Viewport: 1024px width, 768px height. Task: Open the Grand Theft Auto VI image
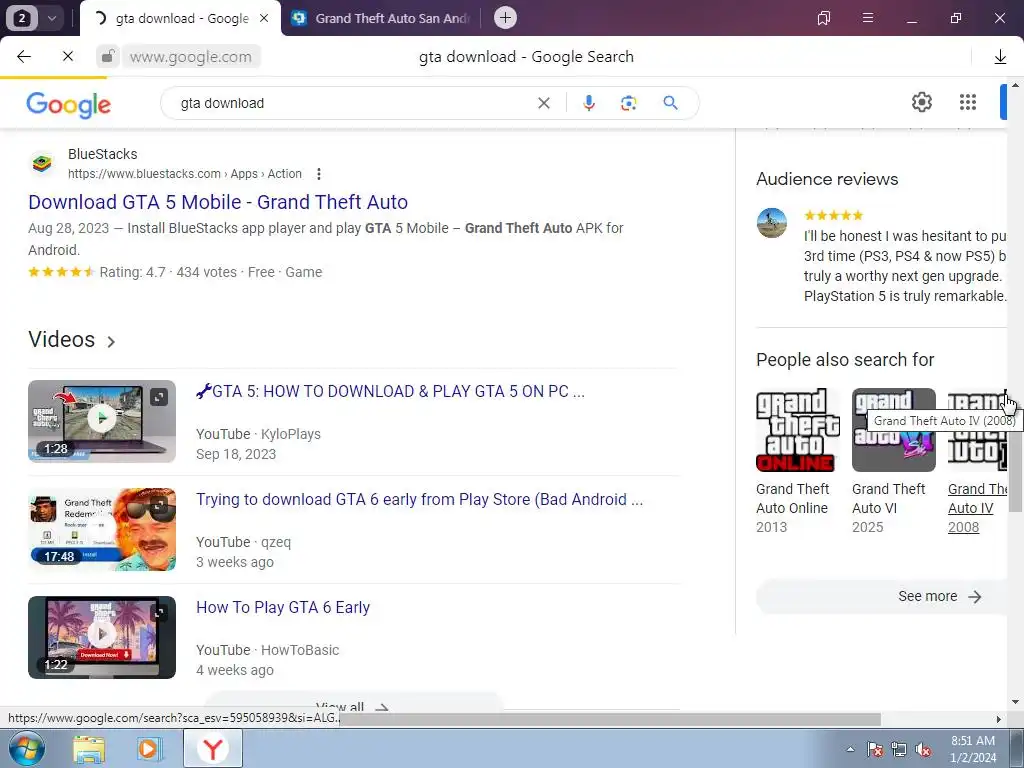(893, 430)
